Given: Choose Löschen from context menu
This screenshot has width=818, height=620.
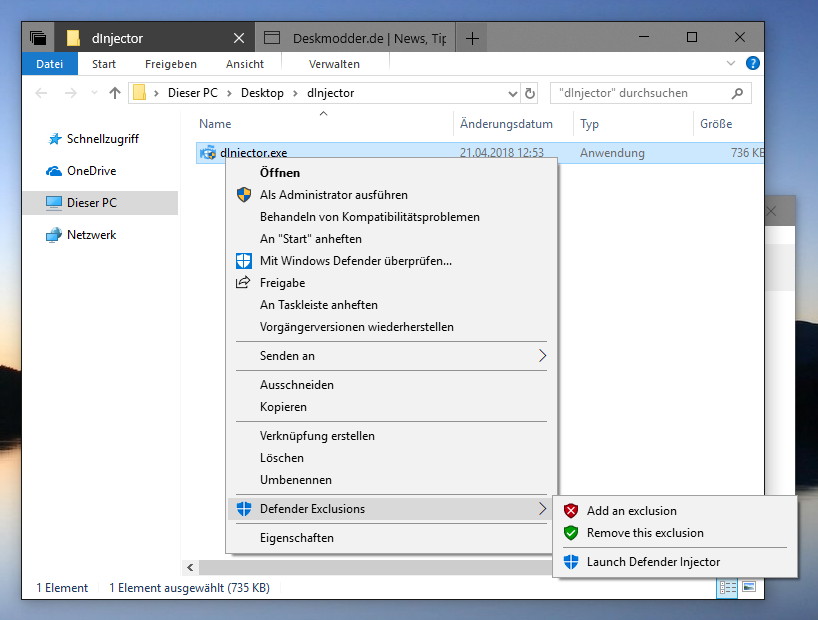Looking at the screenshot, I should [391, 458].
